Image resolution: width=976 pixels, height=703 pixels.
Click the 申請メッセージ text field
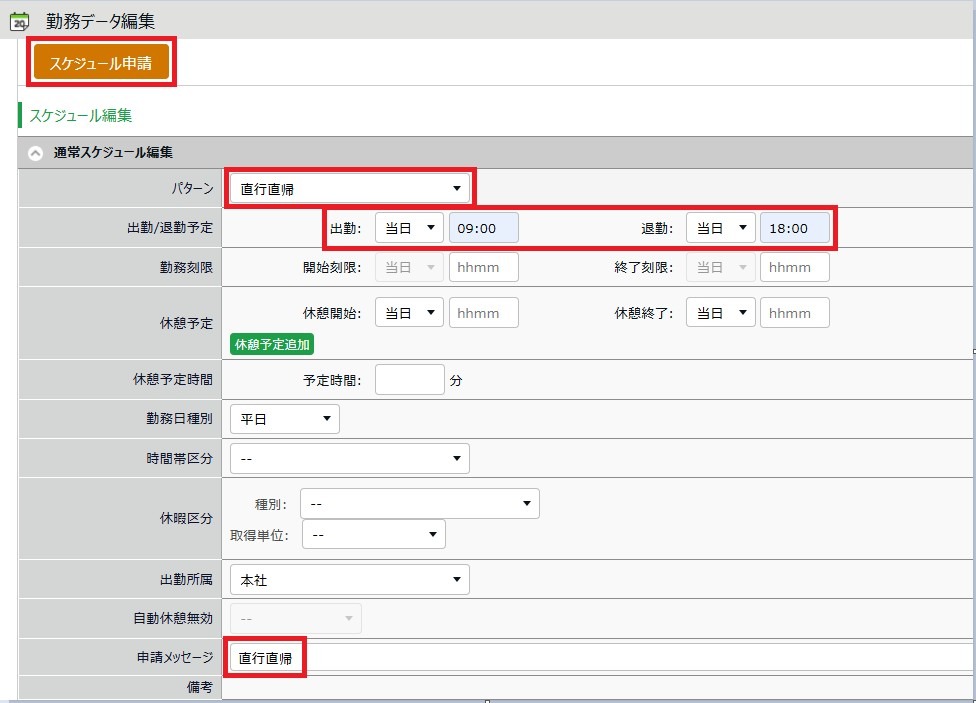[600, 658]
